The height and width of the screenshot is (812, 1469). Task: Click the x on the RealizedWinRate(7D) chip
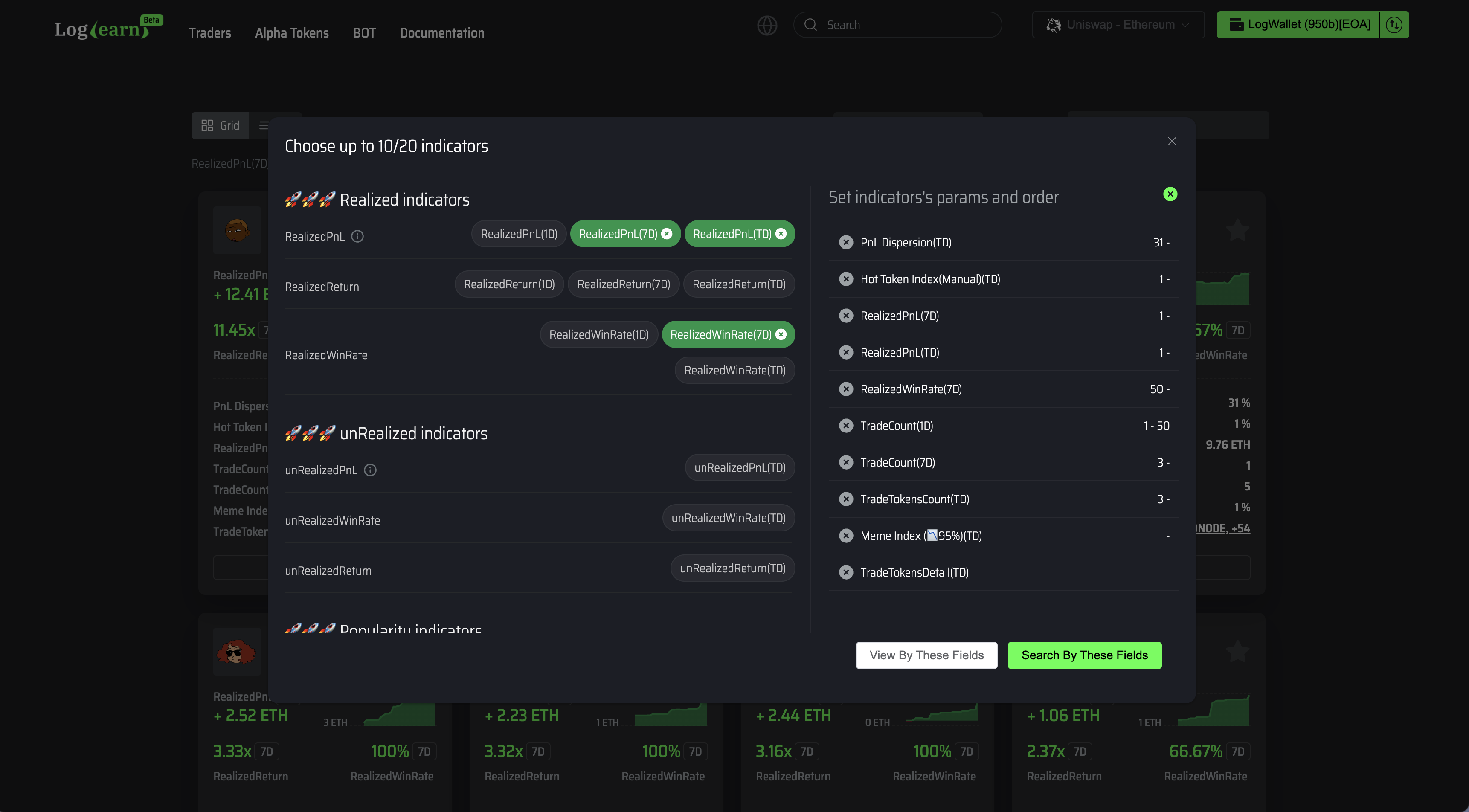tap(781, 334)
